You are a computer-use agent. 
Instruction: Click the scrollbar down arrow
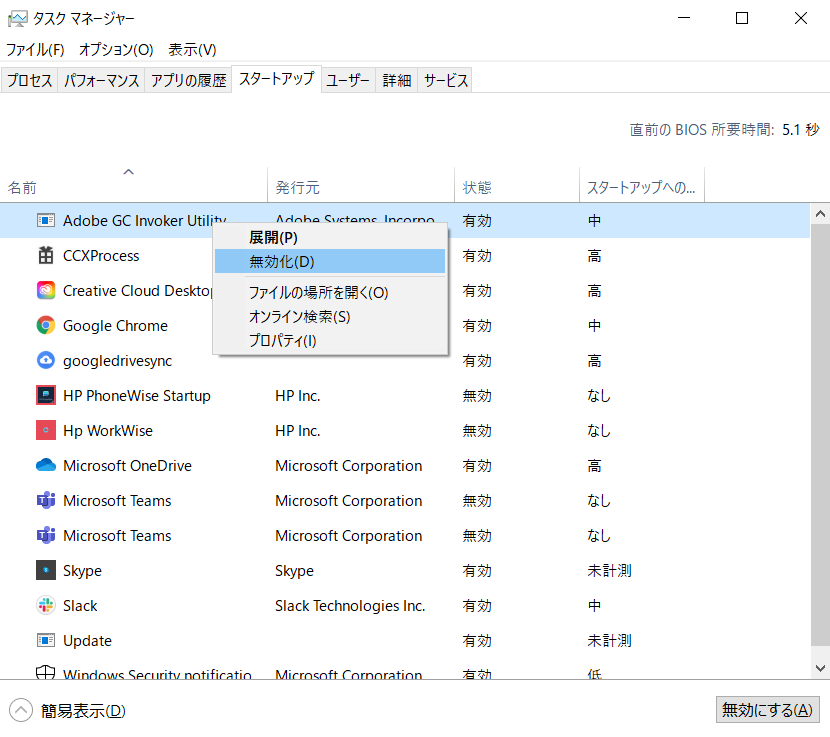[x=820, y=668]
